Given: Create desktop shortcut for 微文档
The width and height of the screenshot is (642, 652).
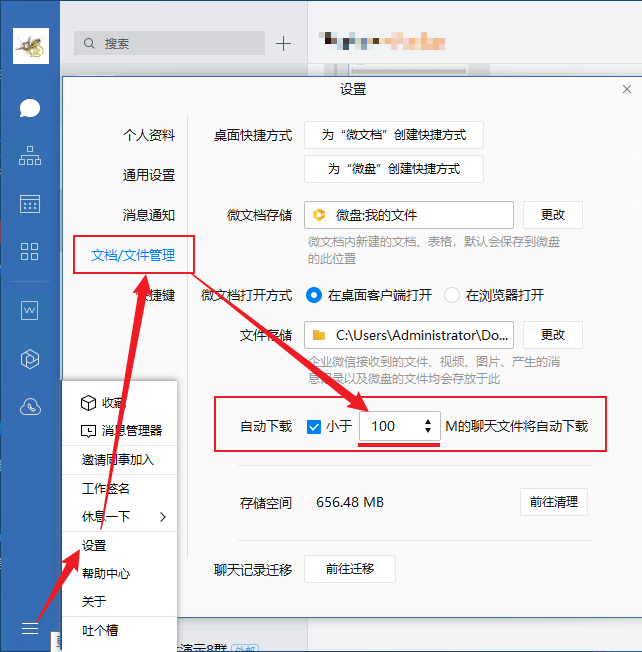Looking at the screenshot, I should 394,135.
